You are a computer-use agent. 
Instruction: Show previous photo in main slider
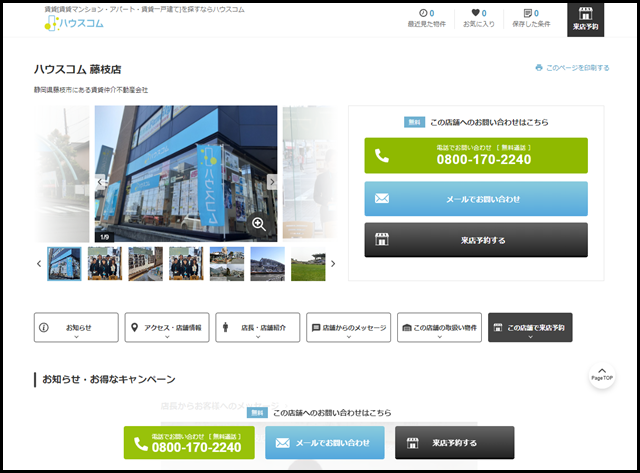pos(100,182)
